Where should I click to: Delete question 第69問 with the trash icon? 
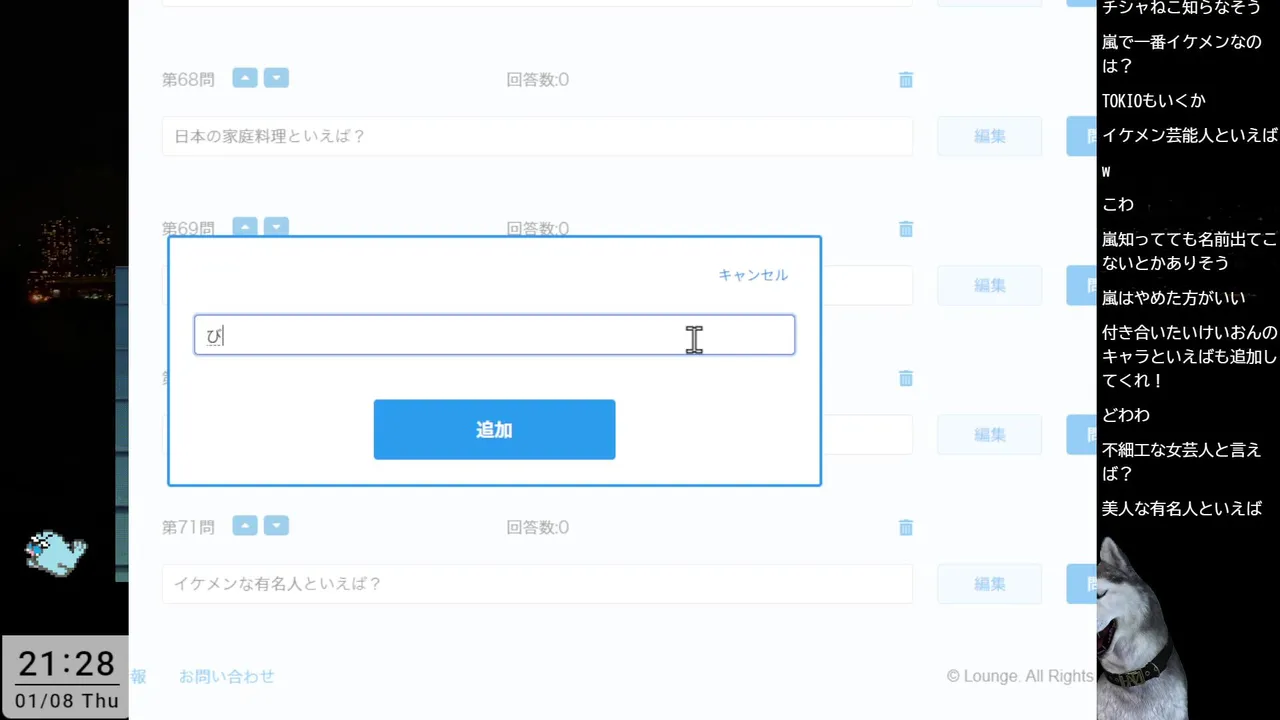pyautogui.click(x=906, y=229)
